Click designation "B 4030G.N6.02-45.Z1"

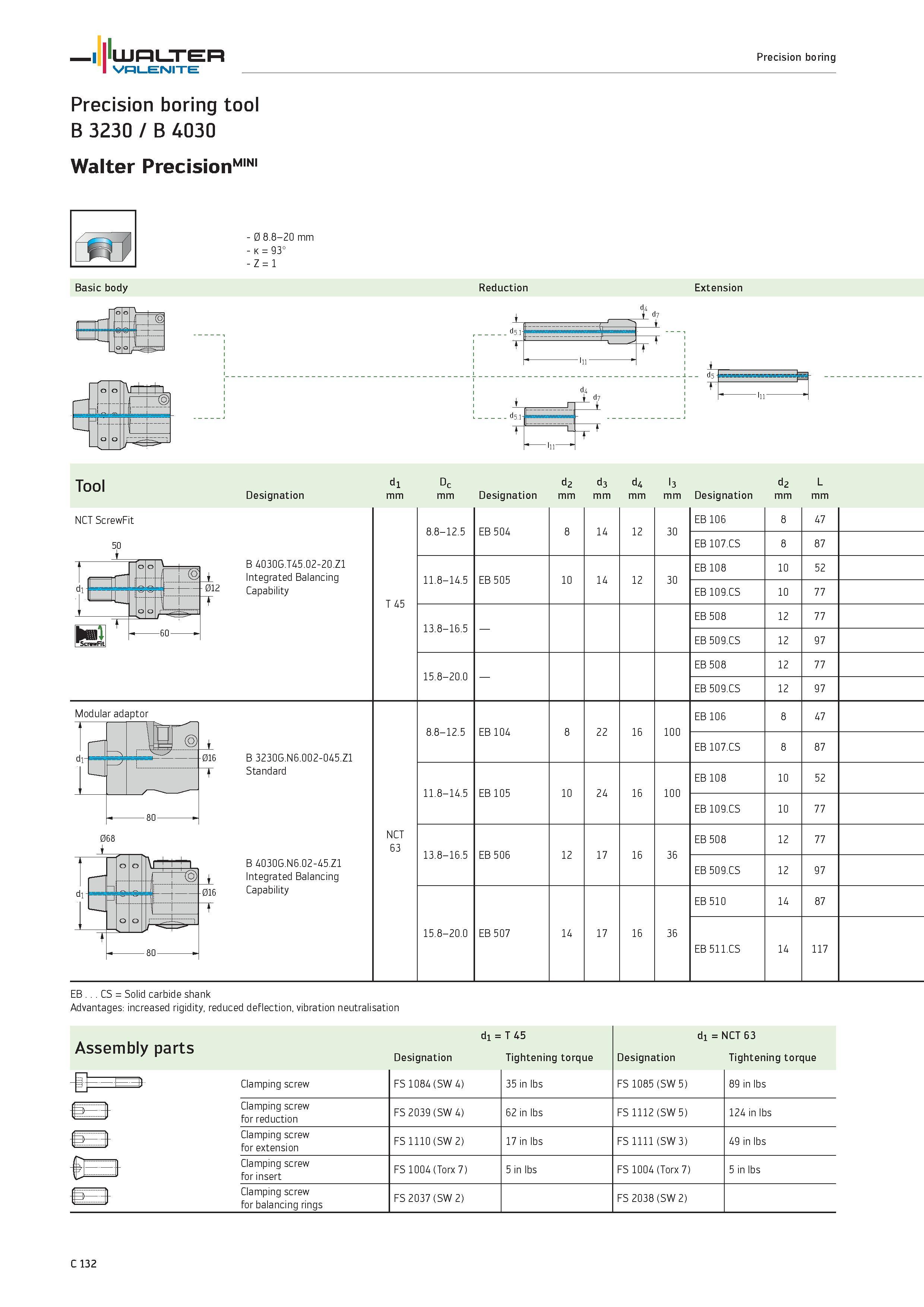click(294, 863)
